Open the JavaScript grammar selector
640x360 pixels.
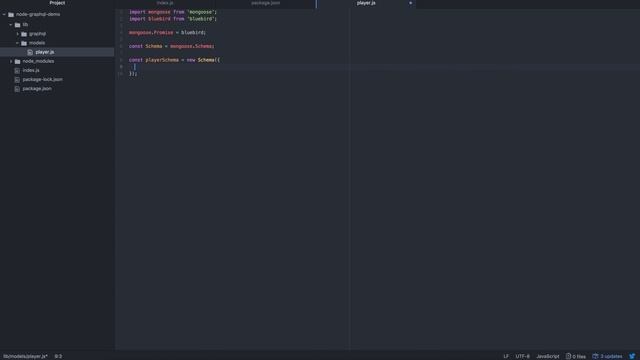(548, 356)
